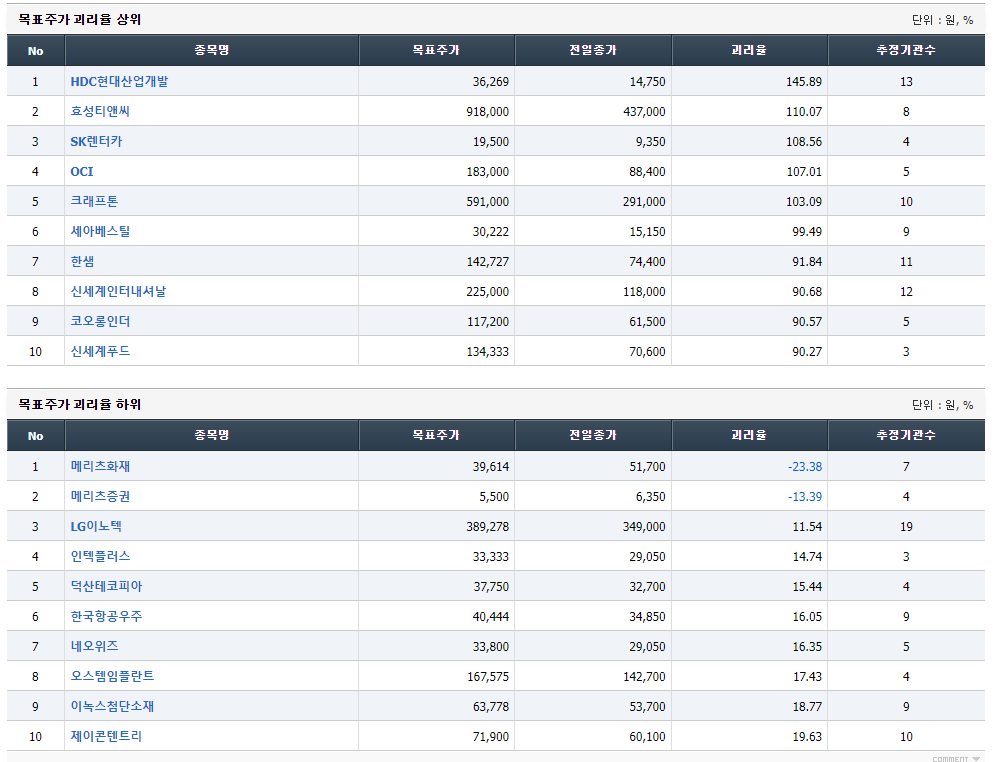
Task: Open the 오스템임플란트 stock link
Action: click(x=112, y=676)
